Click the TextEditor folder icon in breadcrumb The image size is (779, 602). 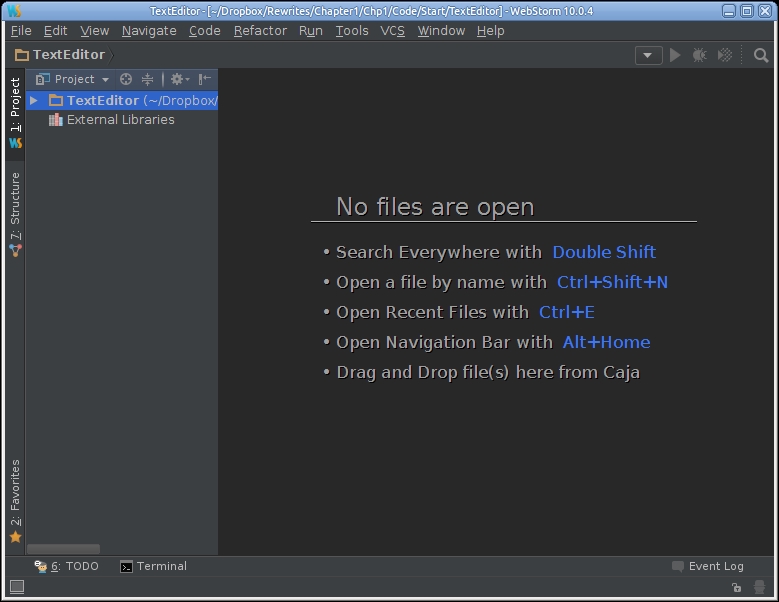[21, 55]
